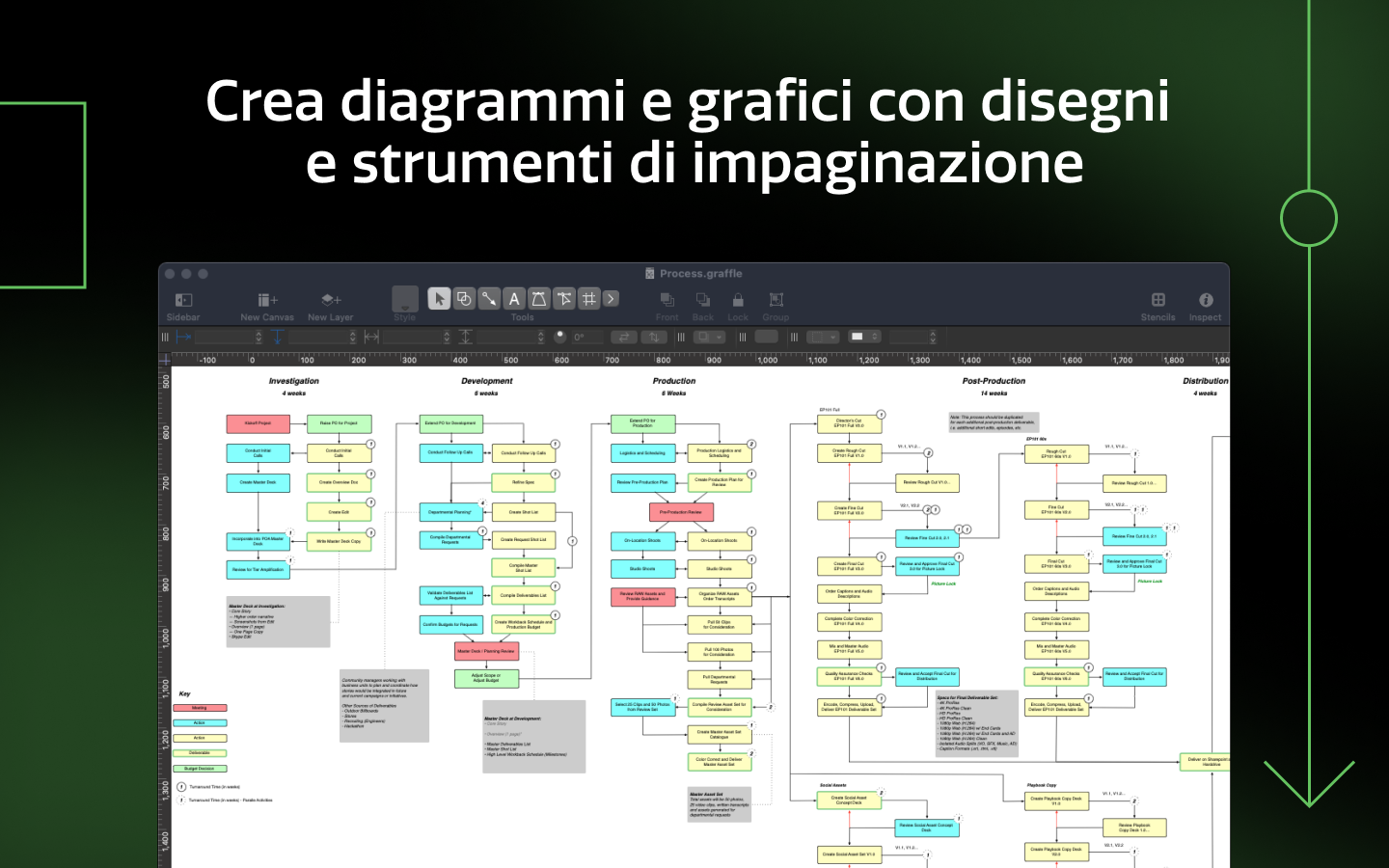Flip selection vertically
This screenshot has width=1389, height=868.
coord(654,337)
